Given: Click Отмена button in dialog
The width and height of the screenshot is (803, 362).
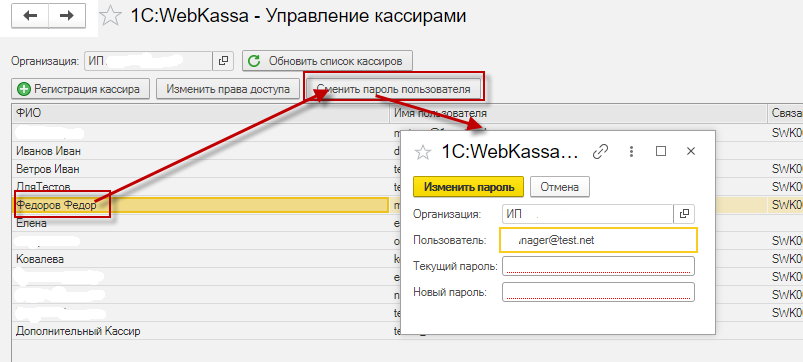Looking at the screenshot, I should [560, 187].
